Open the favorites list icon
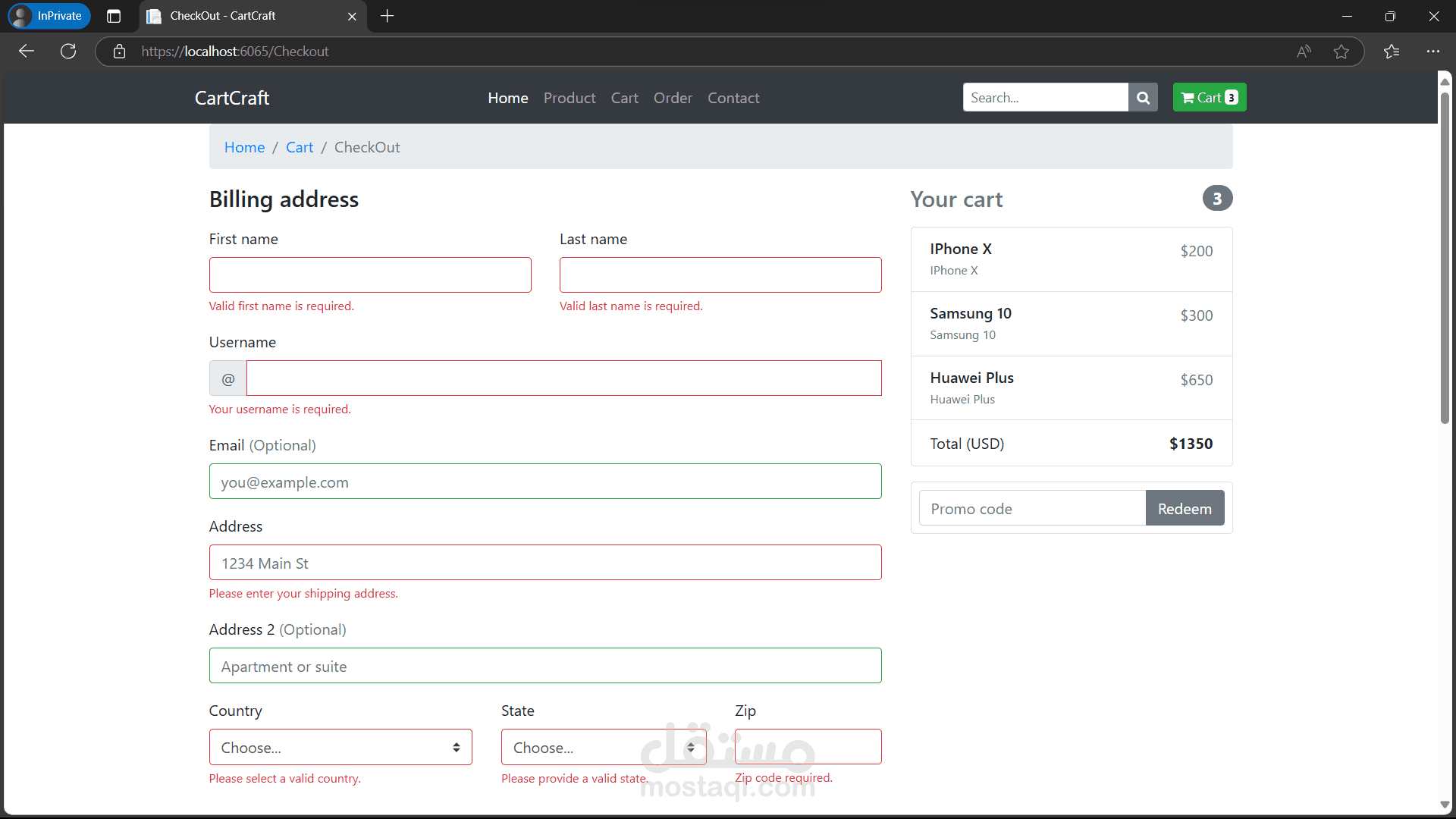This screenshot has width=1456, height=819. click(x=1392, y=52)
